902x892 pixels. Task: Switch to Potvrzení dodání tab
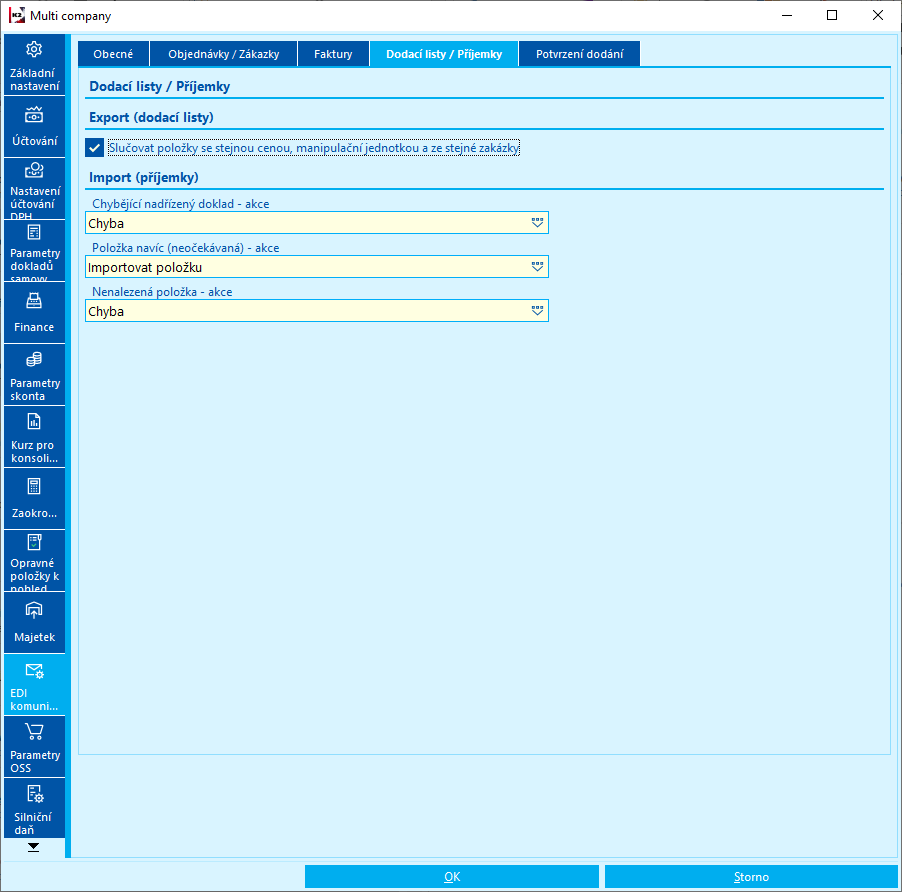click(579, 54)
